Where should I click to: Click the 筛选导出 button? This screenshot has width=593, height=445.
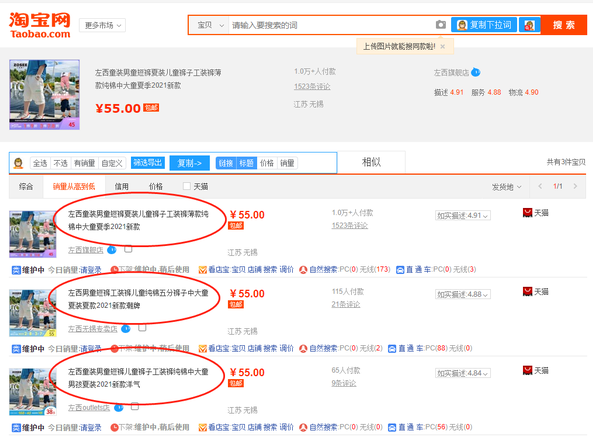pyautogui.click(x=148, y=163)
